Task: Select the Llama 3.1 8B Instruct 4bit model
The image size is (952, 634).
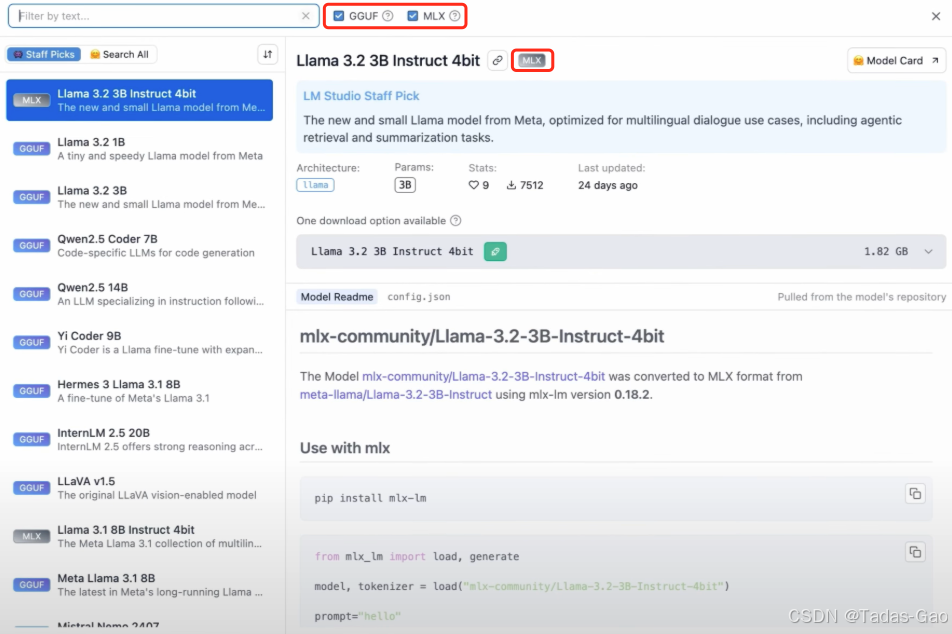Action: click(140, 536)
